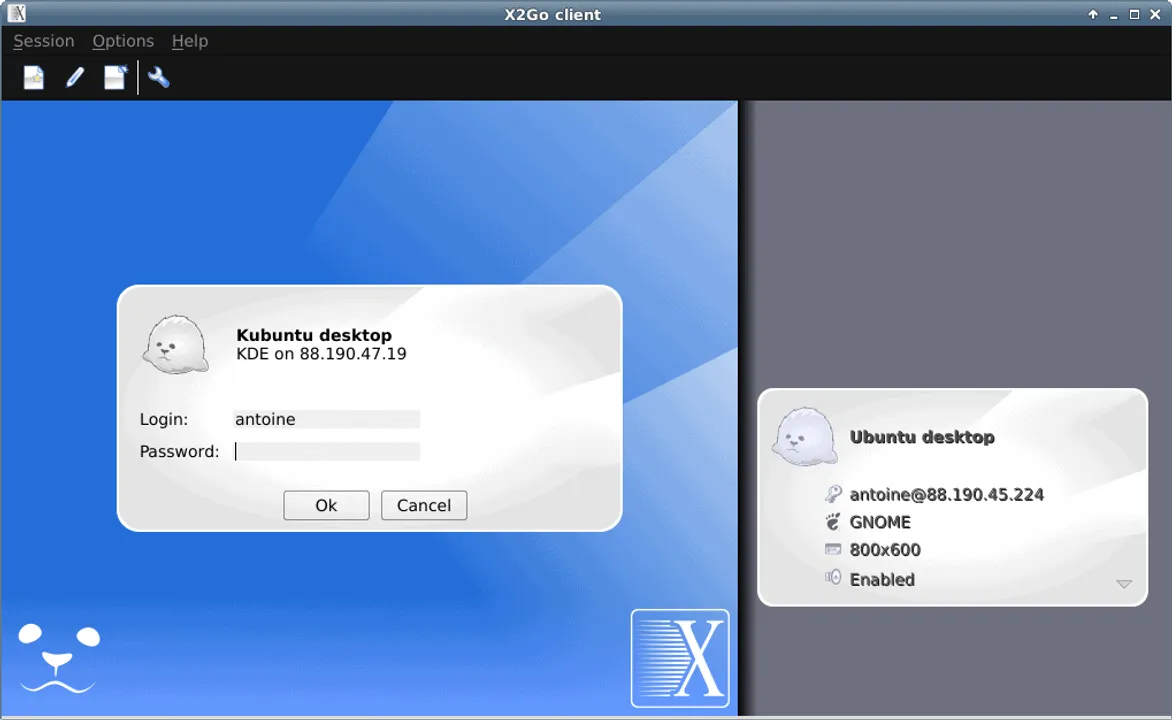Click the GNOME desktop type text
Image resolution: width=1172 pixels, height=720 pixels.
click(880, 522)
